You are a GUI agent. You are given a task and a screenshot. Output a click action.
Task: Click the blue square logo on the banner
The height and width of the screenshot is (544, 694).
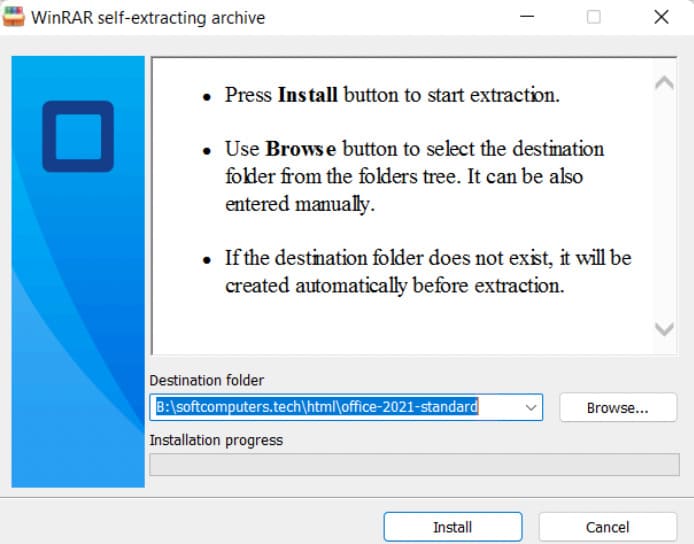click(78, 136)
